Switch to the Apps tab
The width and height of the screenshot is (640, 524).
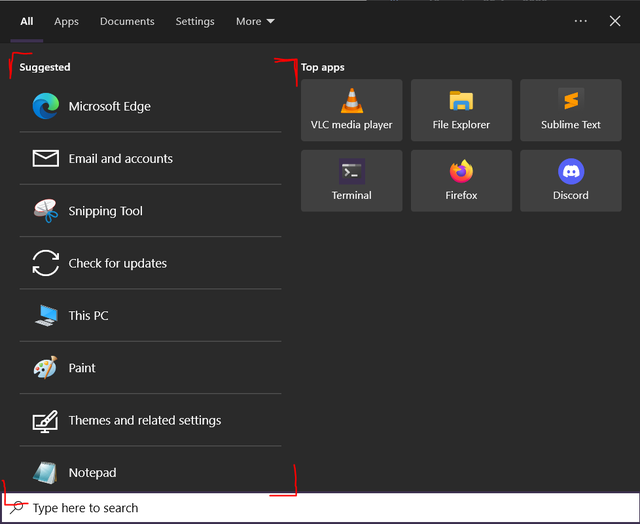click(66, 22)
